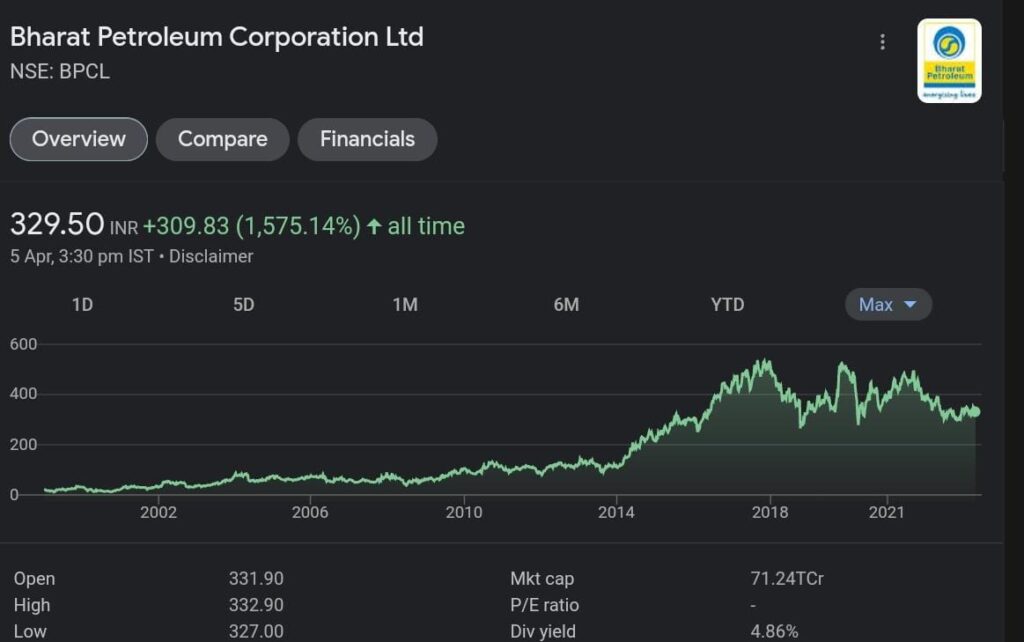
Task: Click the Mkt cap value 71.24TCr
Action: click(x=787, y=579)
